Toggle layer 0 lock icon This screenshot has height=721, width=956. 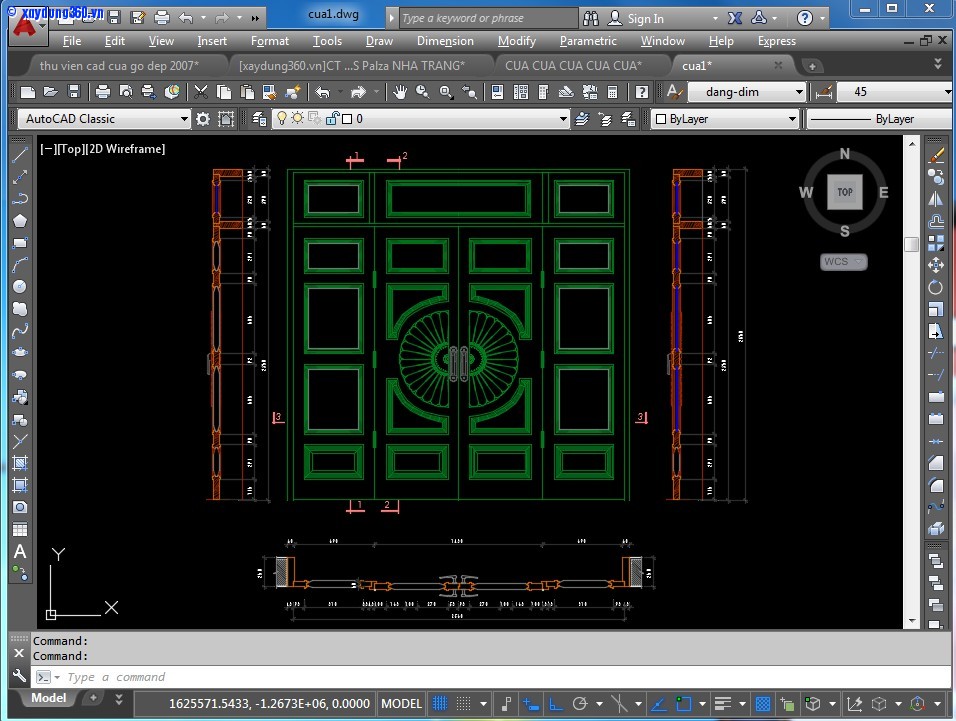(x=332, y=118)
